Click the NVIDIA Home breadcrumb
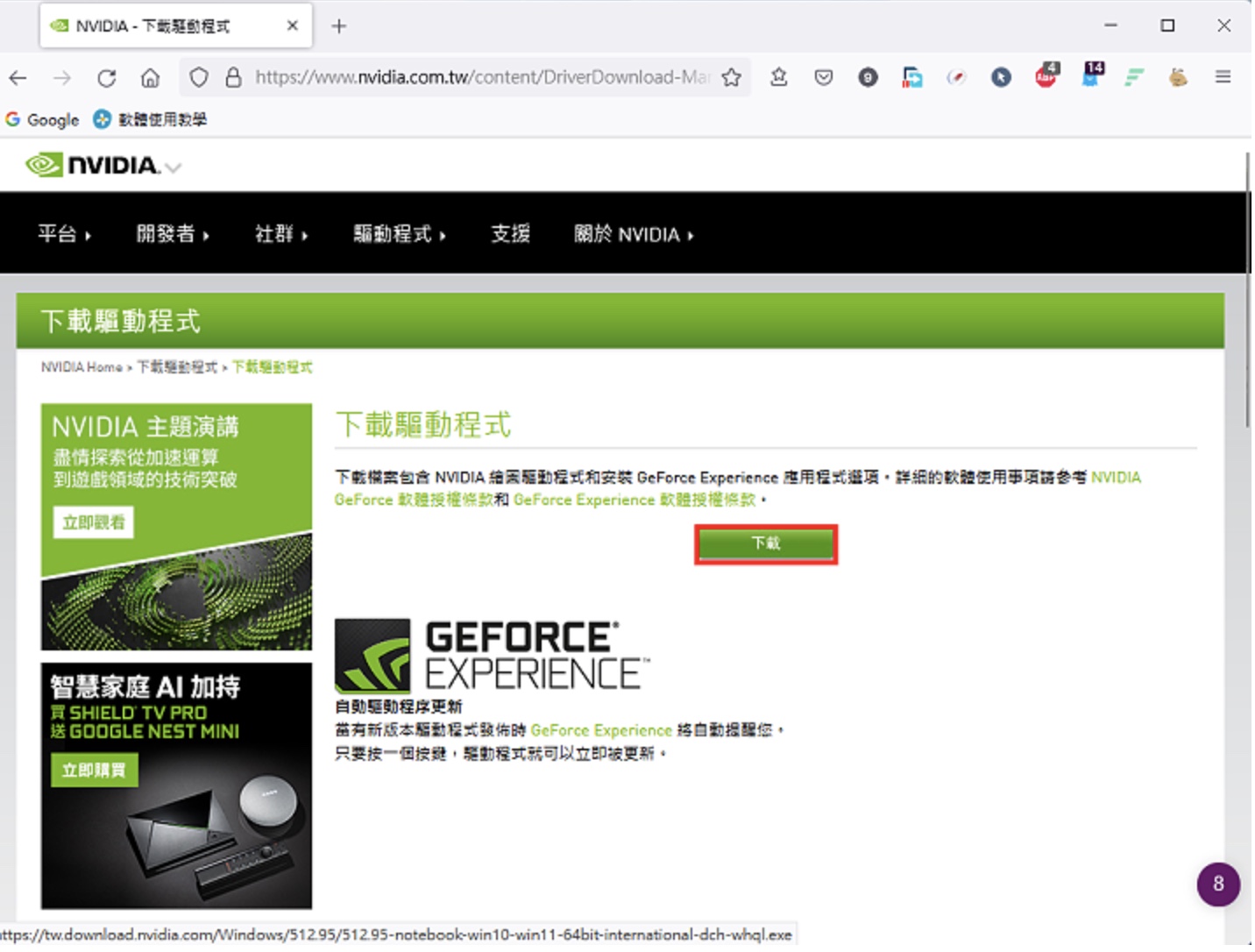The width and height of the screenshot is (1255, 952). (82, 367)
